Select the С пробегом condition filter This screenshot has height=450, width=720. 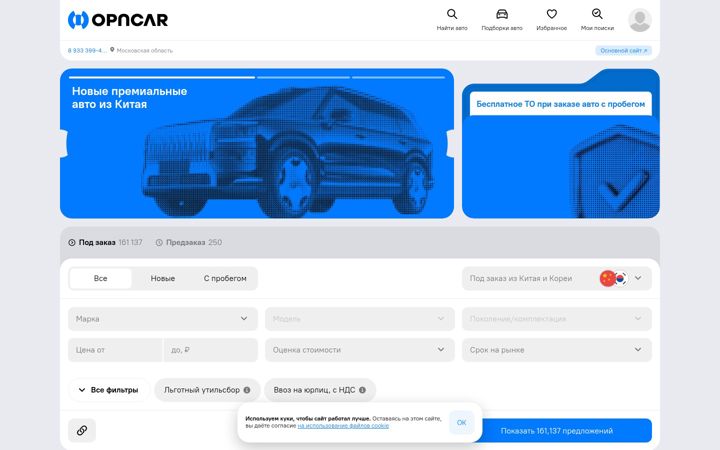point(225,278)
